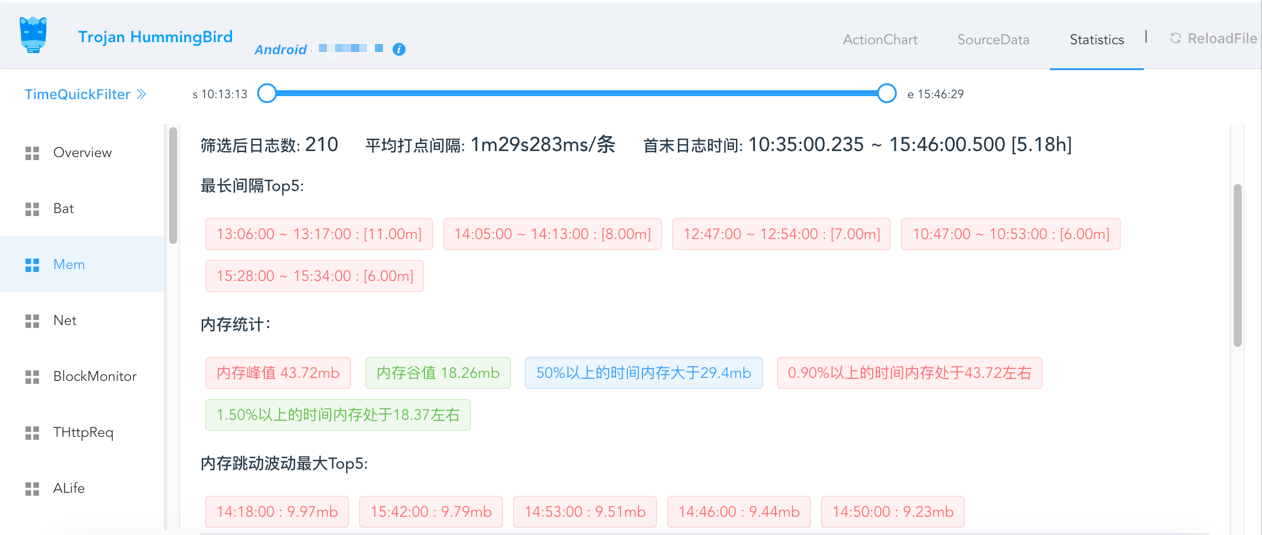Click the ReloadFile refresh icon
Viewport: 1262px width, 535px height.
1176,38
